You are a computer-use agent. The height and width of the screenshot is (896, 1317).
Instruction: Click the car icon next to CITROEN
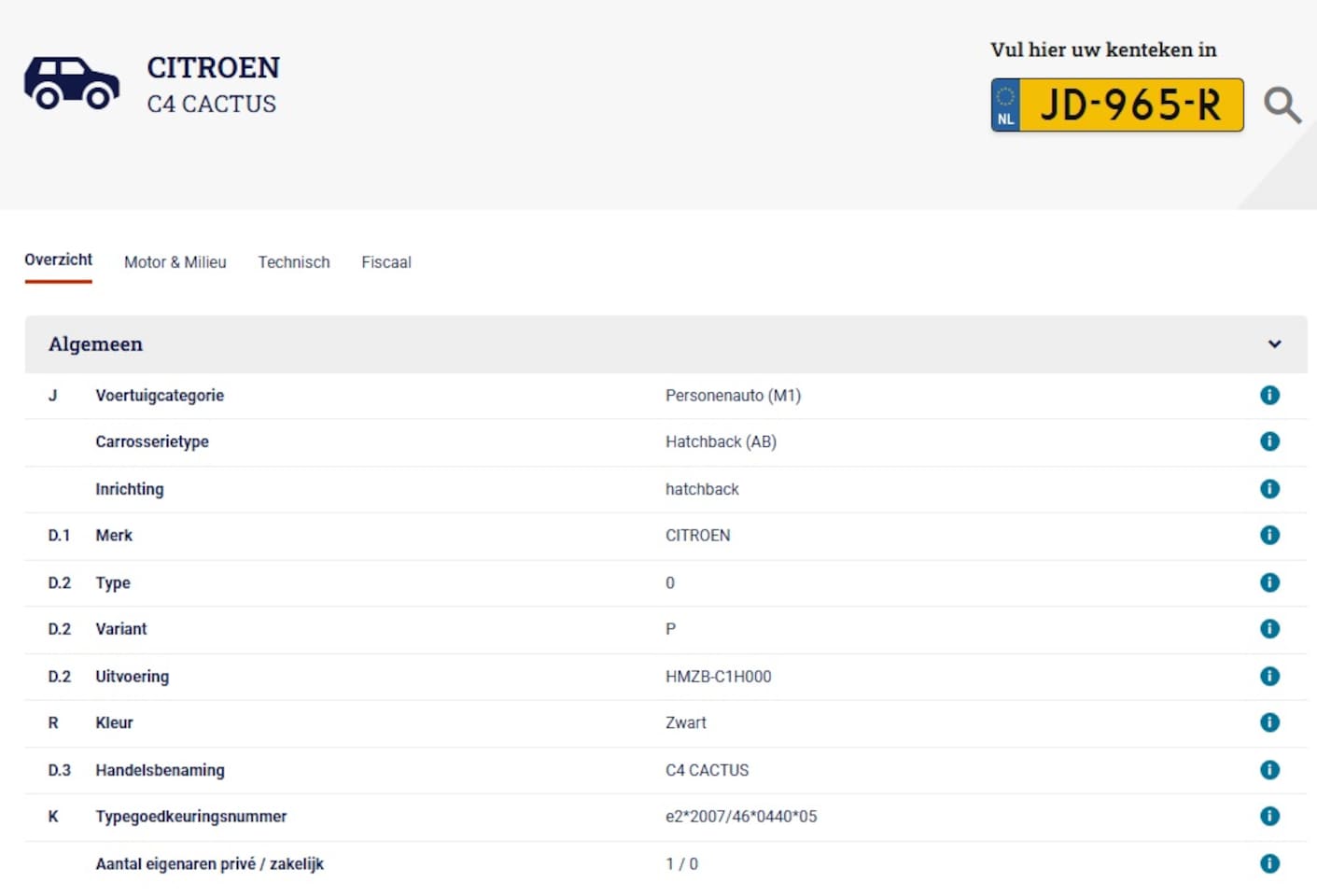point(72,83)
